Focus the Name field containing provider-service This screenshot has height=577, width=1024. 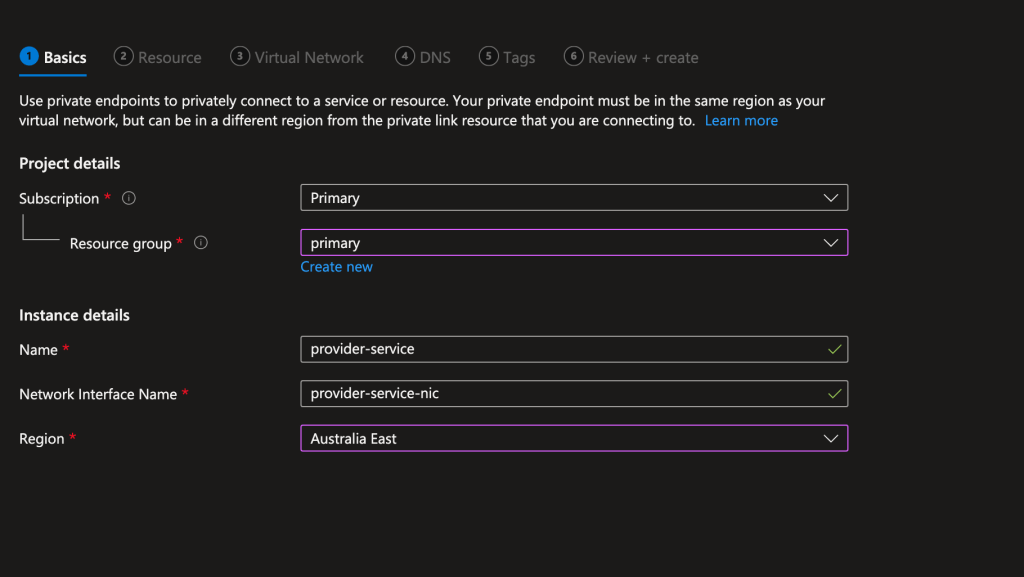[560, 349]
